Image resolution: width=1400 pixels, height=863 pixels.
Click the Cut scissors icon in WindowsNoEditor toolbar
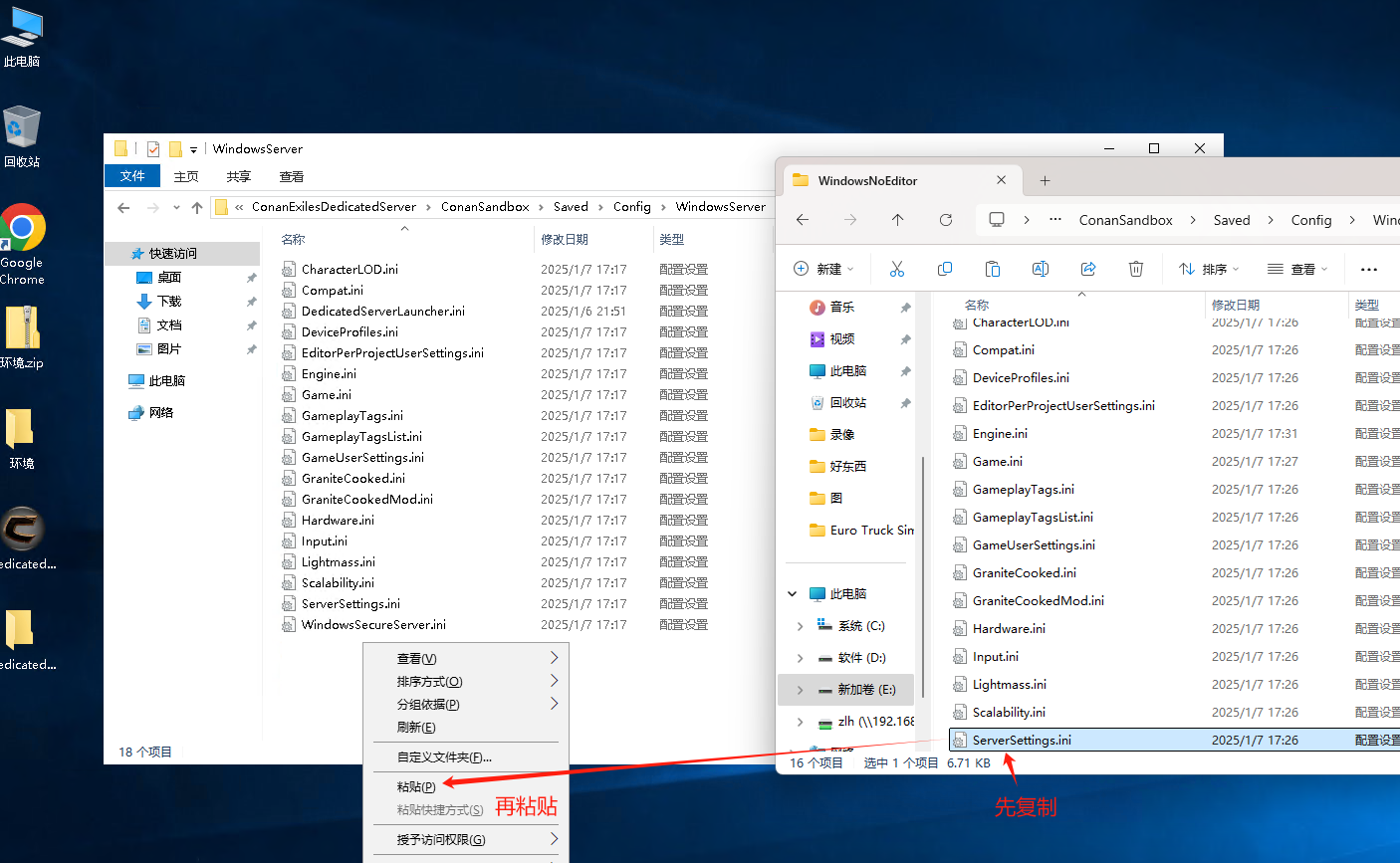897,269
